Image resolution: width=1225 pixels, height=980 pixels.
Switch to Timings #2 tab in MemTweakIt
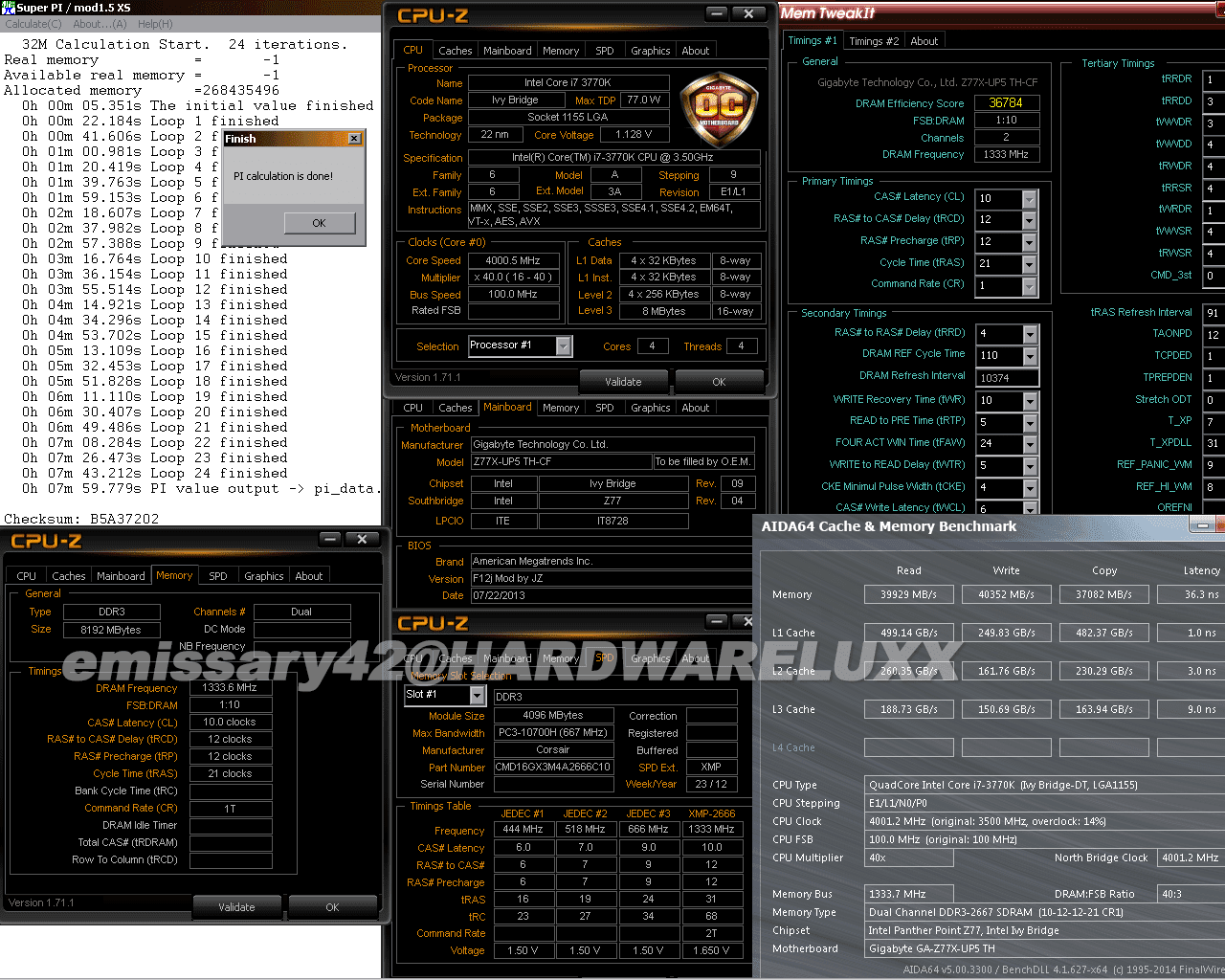(874, 41)
